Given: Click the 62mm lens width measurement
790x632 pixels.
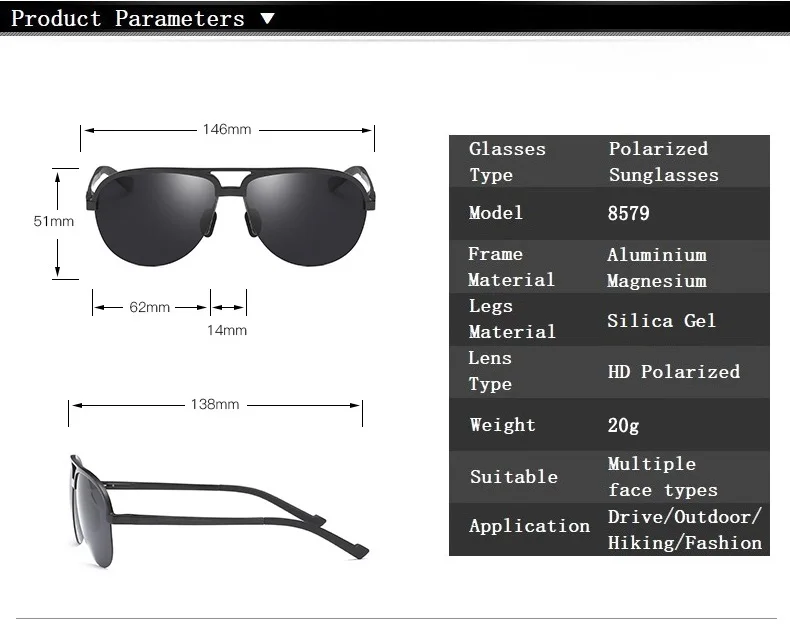Looking at the screenshot, I should pyautogui.click(x=149, y=307).
